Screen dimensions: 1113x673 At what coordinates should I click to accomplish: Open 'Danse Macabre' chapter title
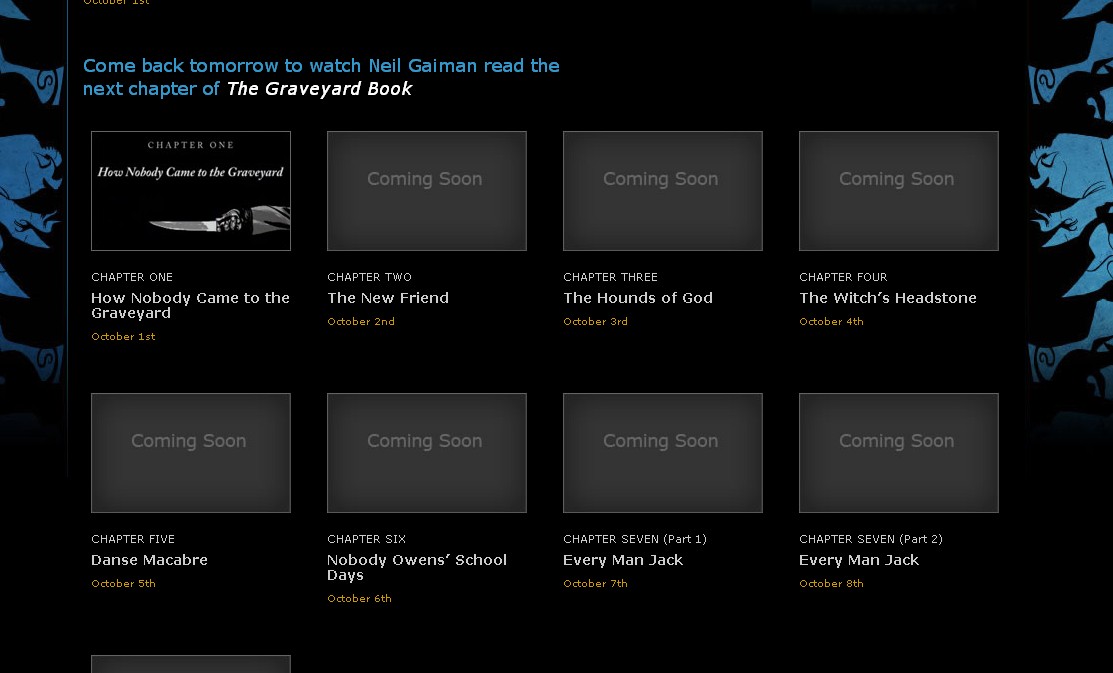click(x=149, y=560)
